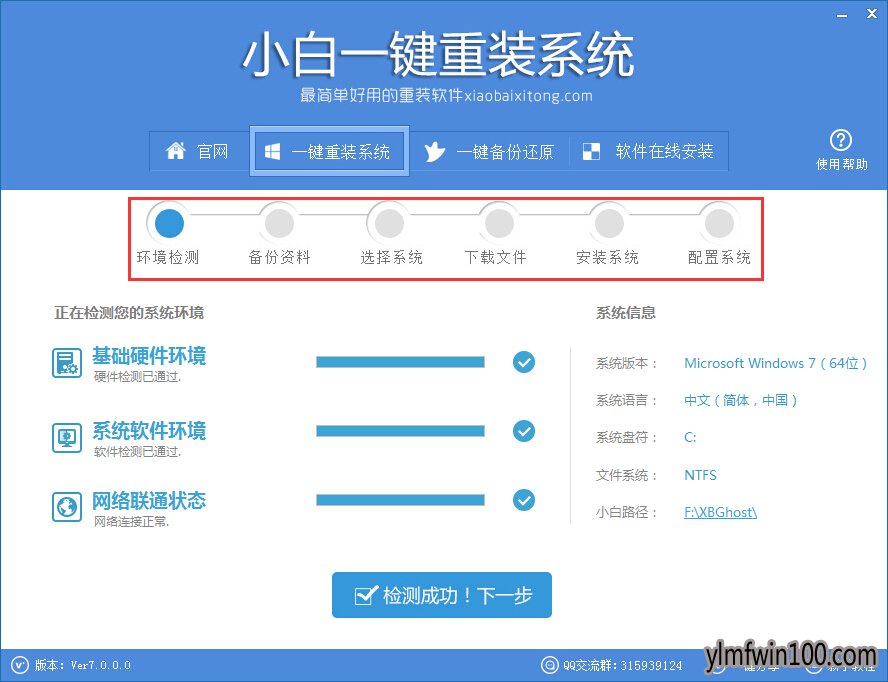Click the 版本: Ver7.0.0.0 status text
The image size is (888, 682).
pos(83,664)
